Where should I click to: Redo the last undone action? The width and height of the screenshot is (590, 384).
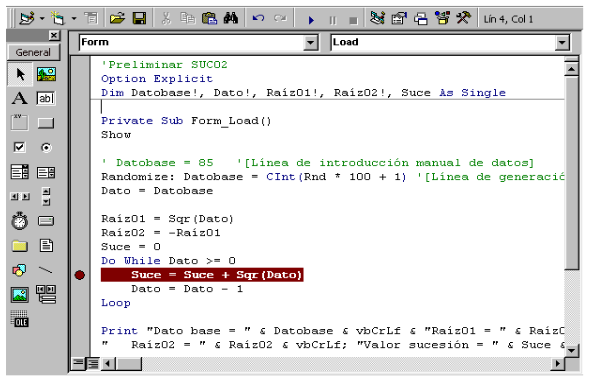pos(280,18)
